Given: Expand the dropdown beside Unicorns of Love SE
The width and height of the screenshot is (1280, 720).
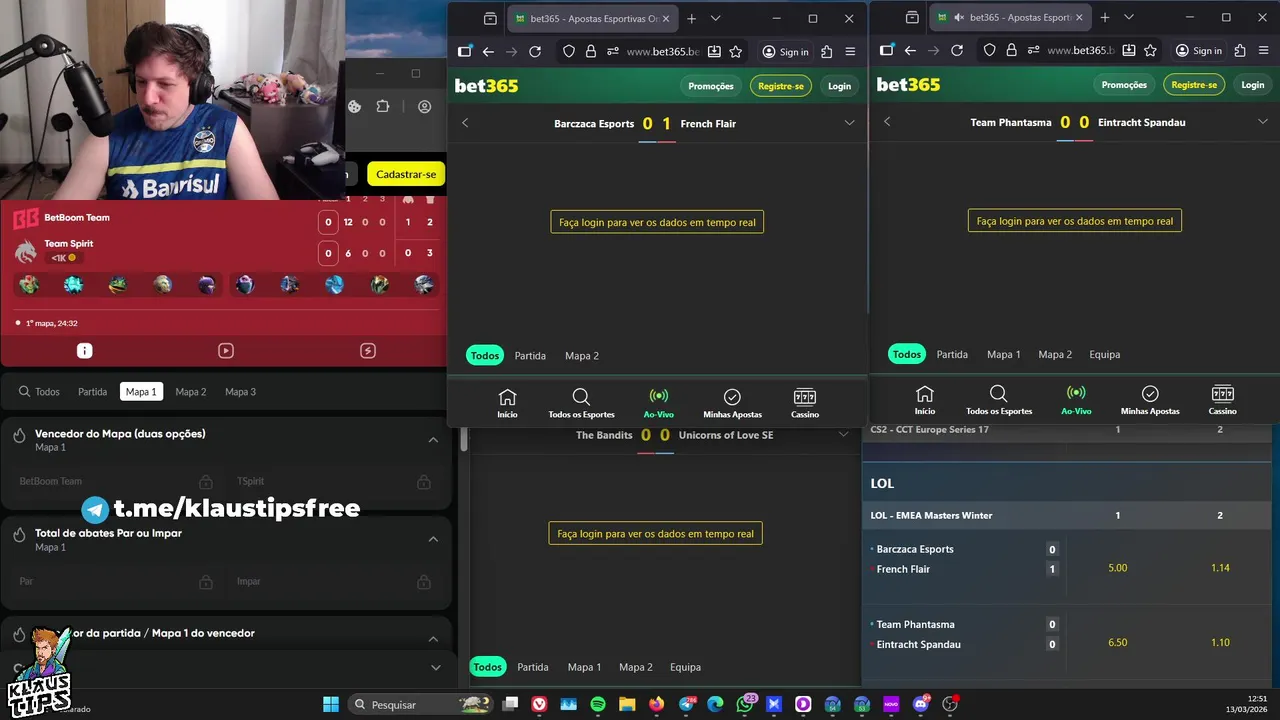Looking at the screenshot, I should (844, 435).
